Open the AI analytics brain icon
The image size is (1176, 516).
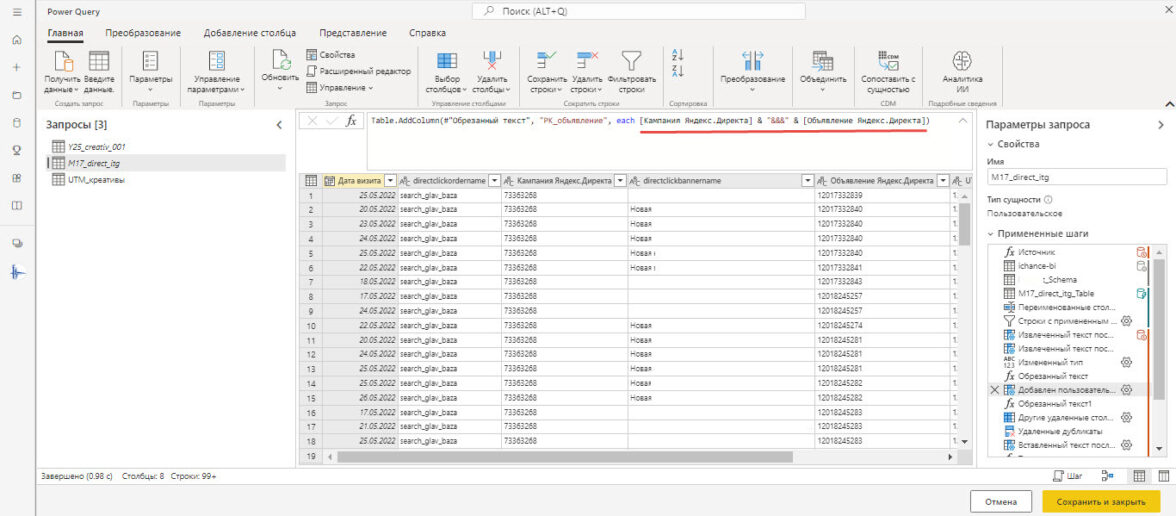coord(962,59)
